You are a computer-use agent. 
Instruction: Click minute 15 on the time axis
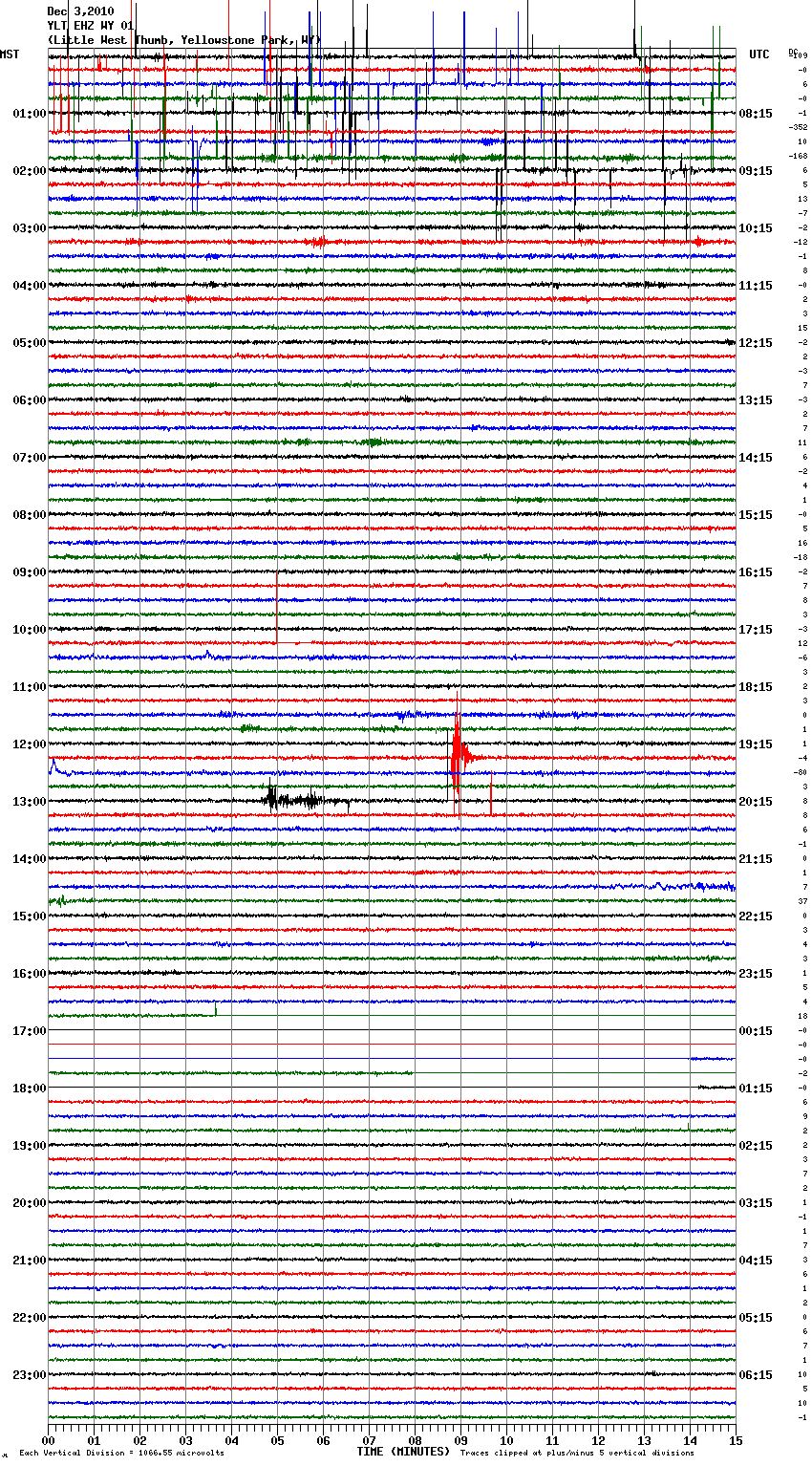[736, 1439]
